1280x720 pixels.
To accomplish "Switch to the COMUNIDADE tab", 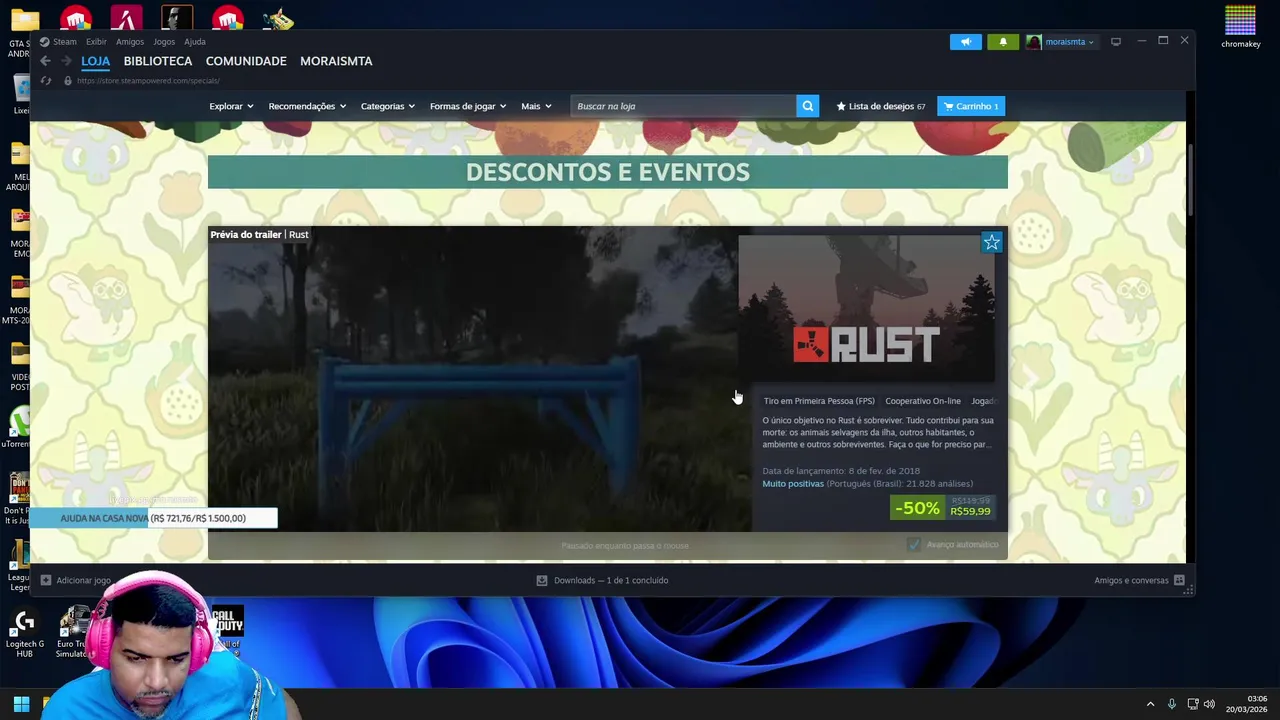I will 246,61.
